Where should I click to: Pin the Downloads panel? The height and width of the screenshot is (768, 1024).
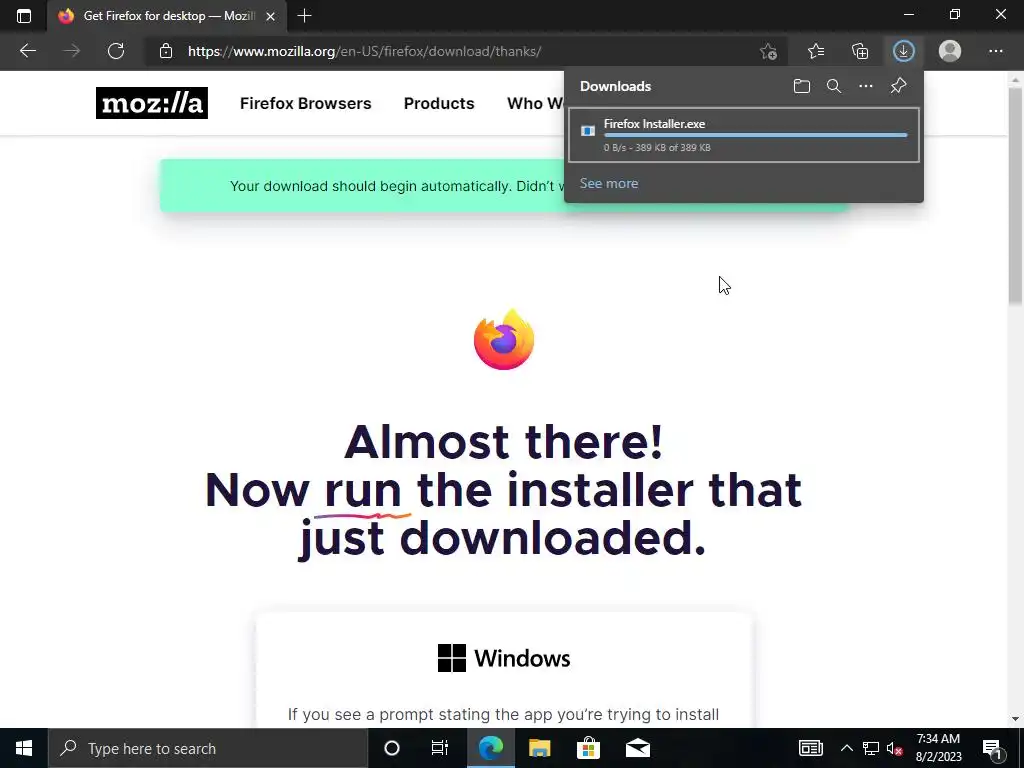(899, 86)
